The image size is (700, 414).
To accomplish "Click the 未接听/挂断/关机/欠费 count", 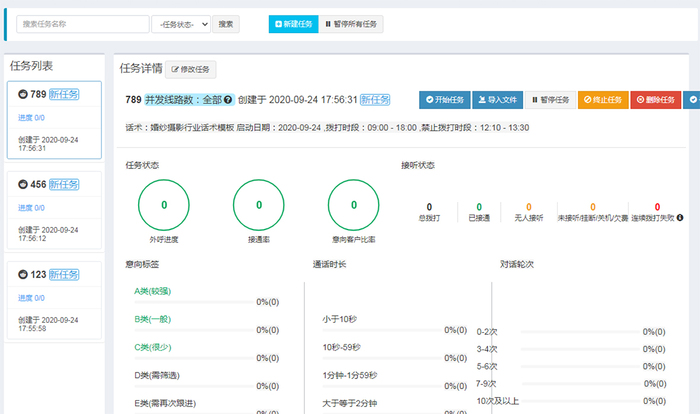I will [593, 207].
